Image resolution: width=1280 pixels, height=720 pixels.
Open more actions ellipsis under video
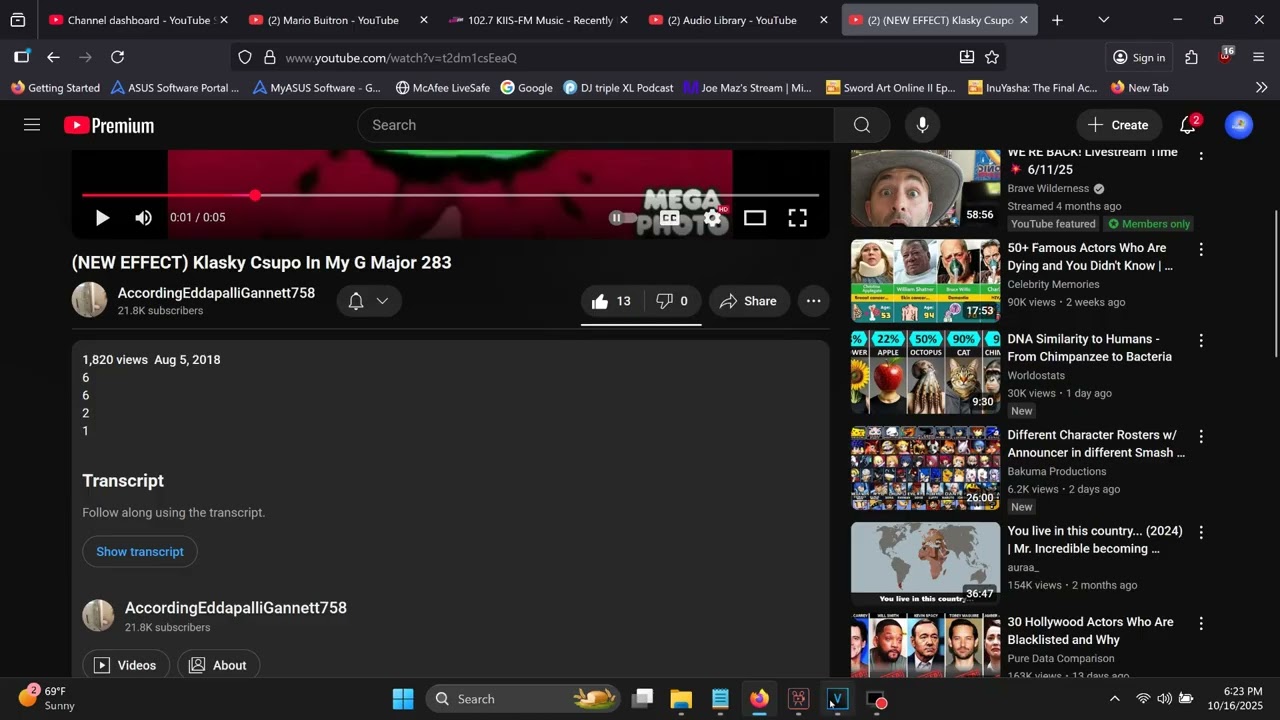pos(814,301)
